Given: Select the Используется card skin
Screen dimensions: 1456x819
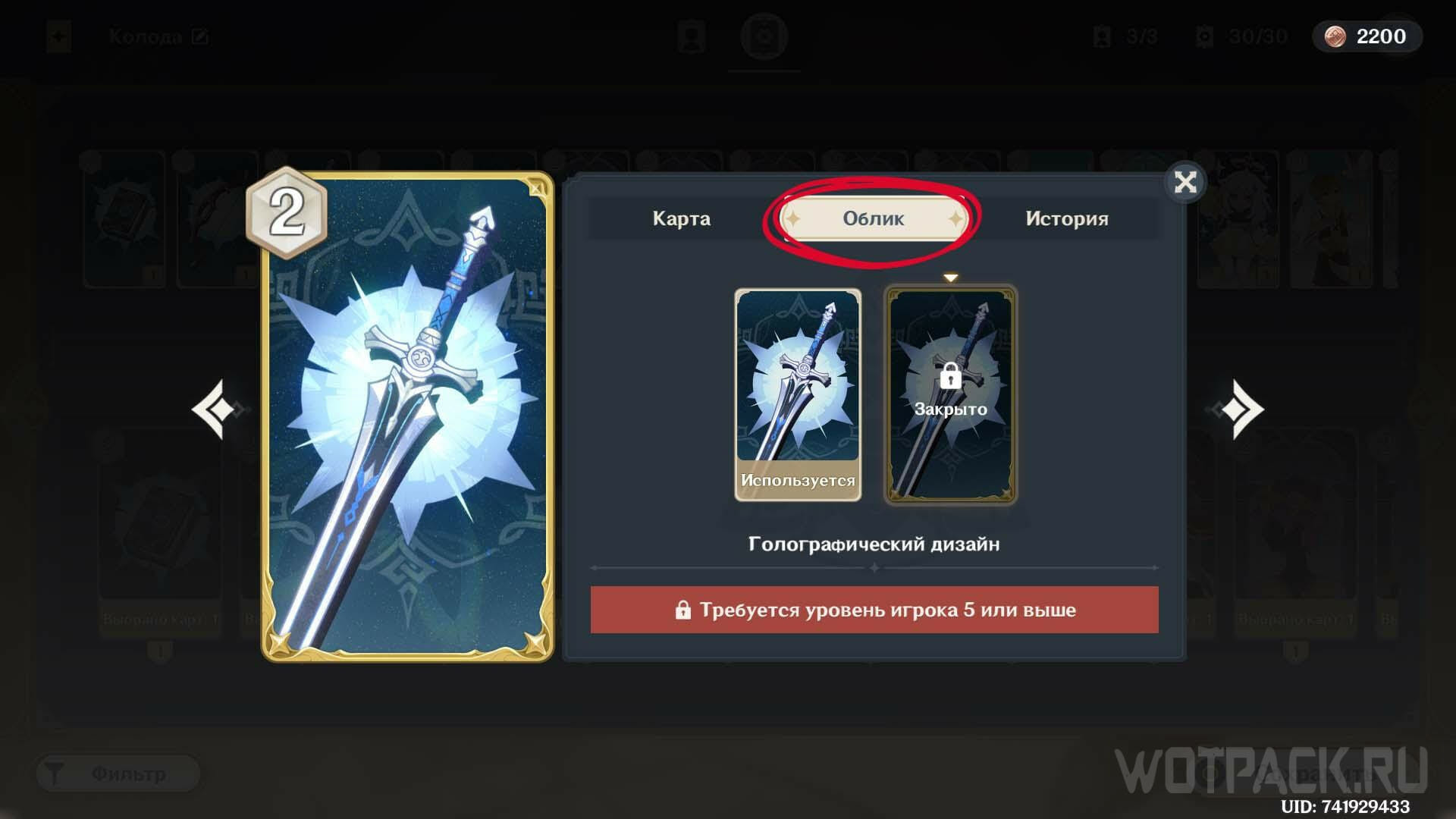Looking at the screenshot, I should pos(798,394).
